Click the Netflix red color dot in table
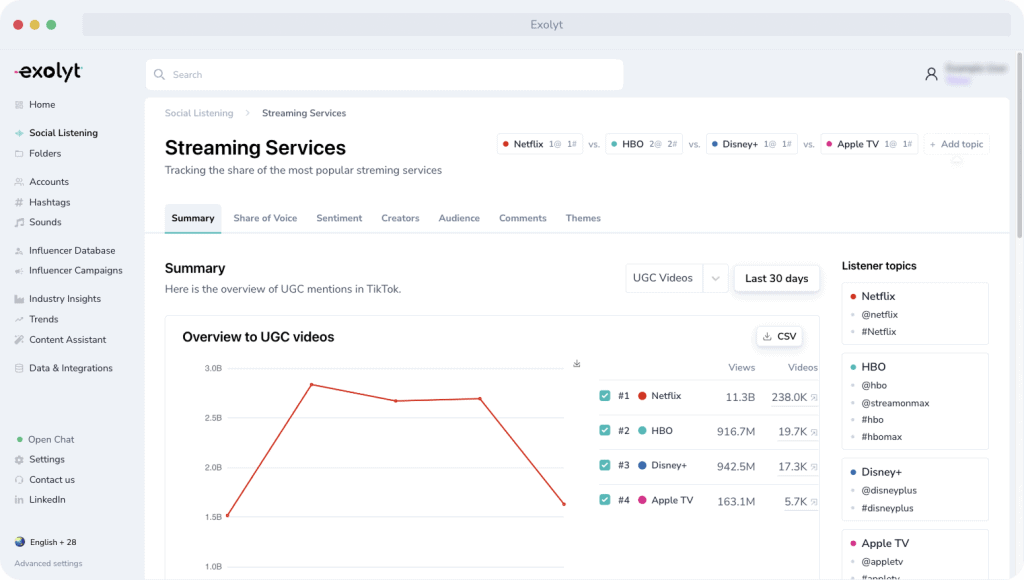 [642, 396]
